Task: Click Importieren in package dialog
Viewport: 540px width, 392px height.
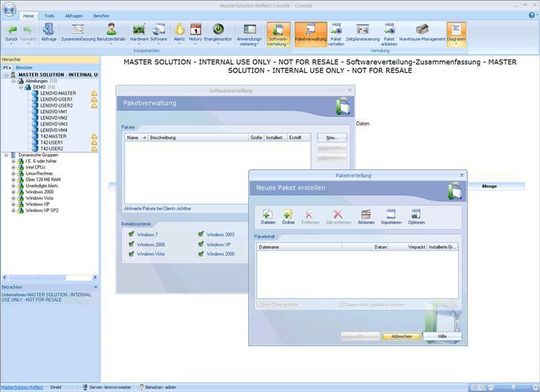Action: (391, 217)
